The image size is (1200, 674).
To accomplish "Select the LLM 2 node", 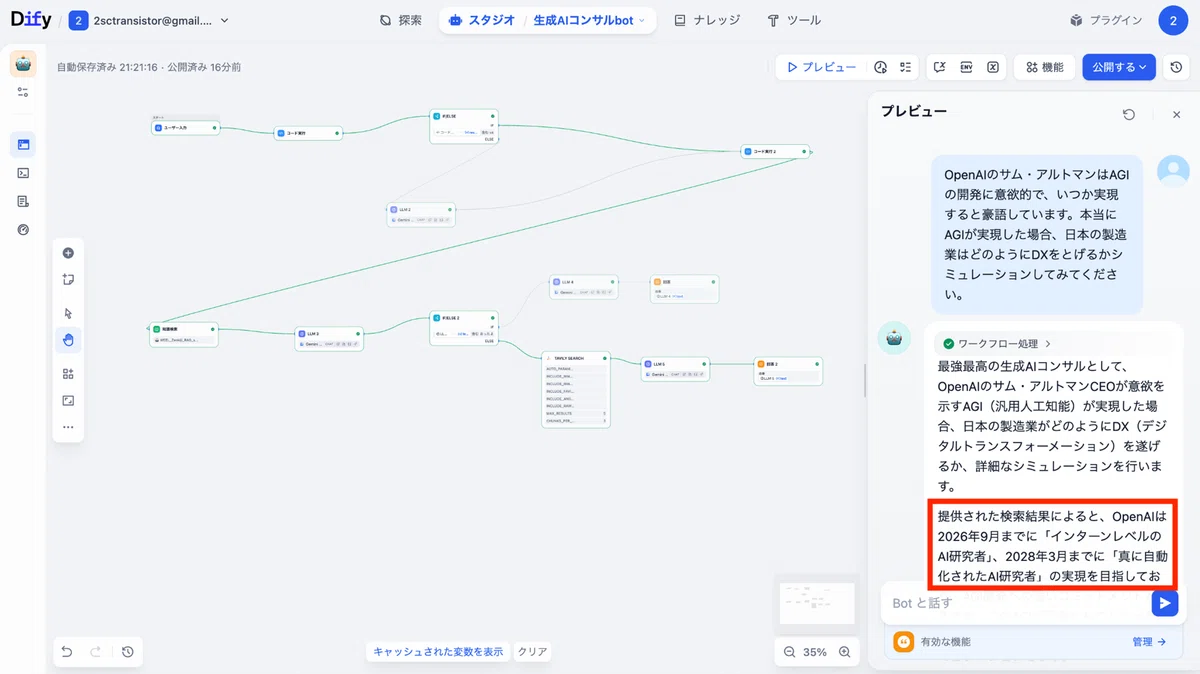I will tap(421, 214).
